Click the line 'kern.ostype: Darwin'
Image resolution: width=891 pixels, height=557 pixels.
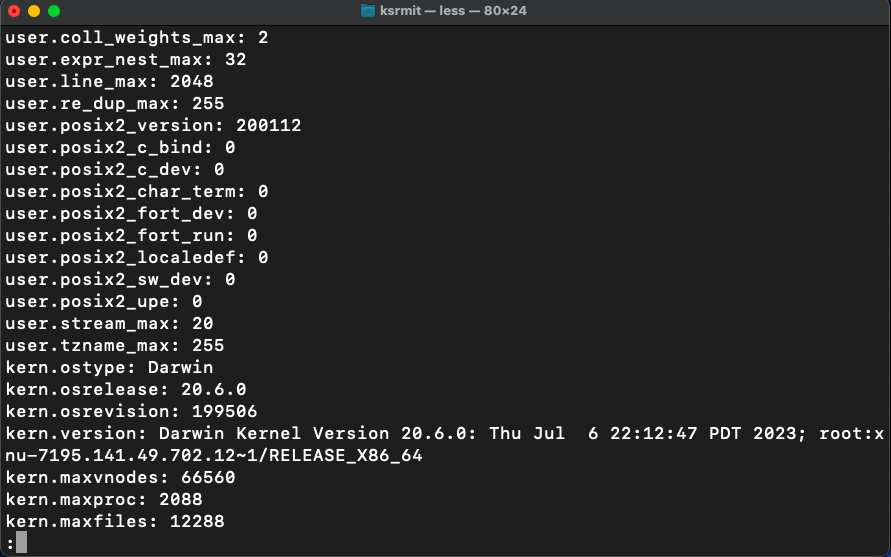tap(109, 368)
